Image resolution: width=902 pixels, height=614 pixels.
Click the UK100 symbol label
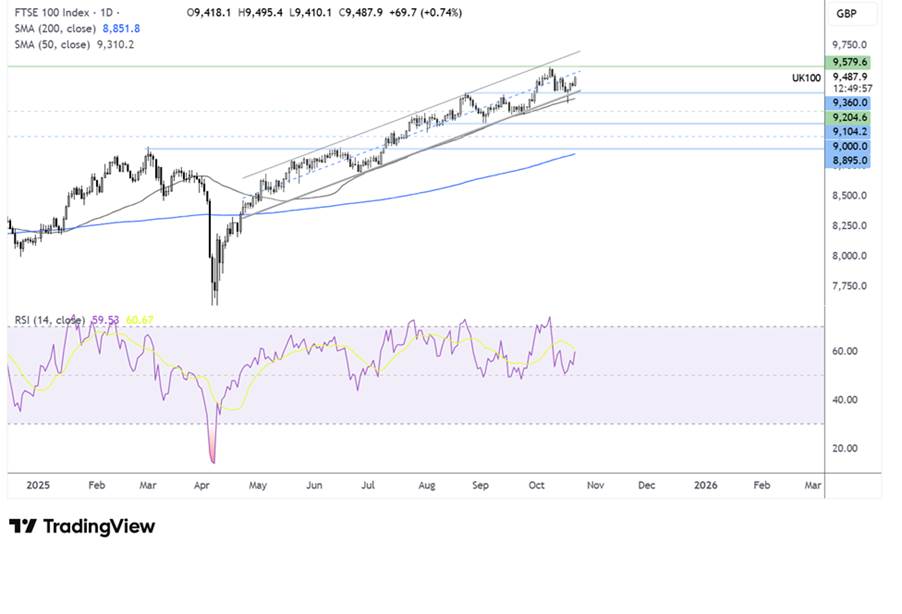[801, 76]
